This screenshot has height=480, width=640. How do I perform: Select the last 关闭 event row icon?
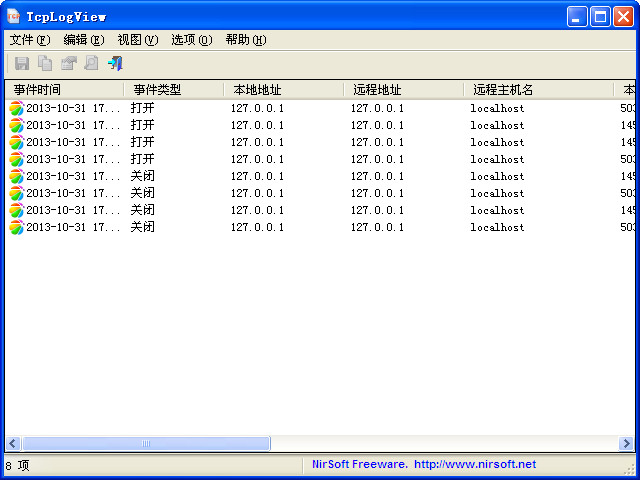tap(16, 227)
